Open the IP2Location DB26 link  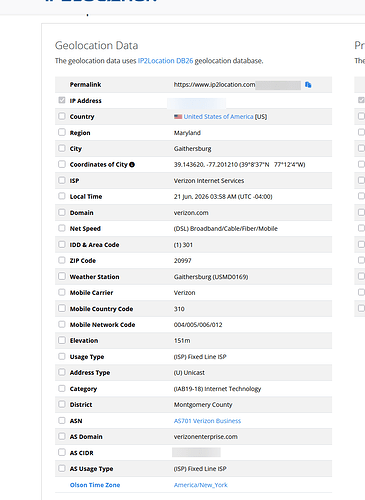coord(165,61)
